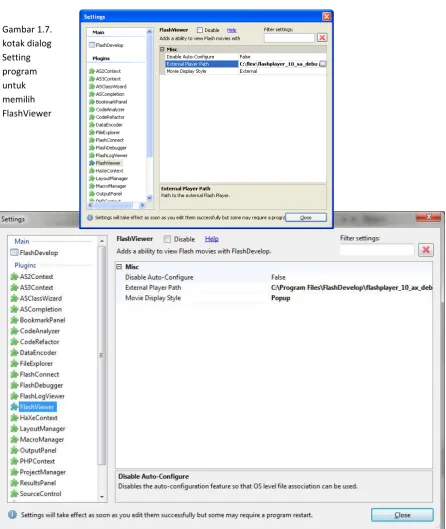Select AS2Context in upper Settings dialog
The height and width of the screenshot is (529, 446).
(105, 71)
